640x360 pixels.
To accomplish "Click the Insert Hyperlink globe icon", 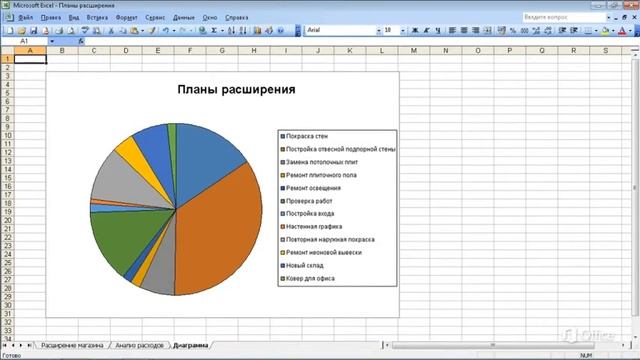I will tap(202, 30).
